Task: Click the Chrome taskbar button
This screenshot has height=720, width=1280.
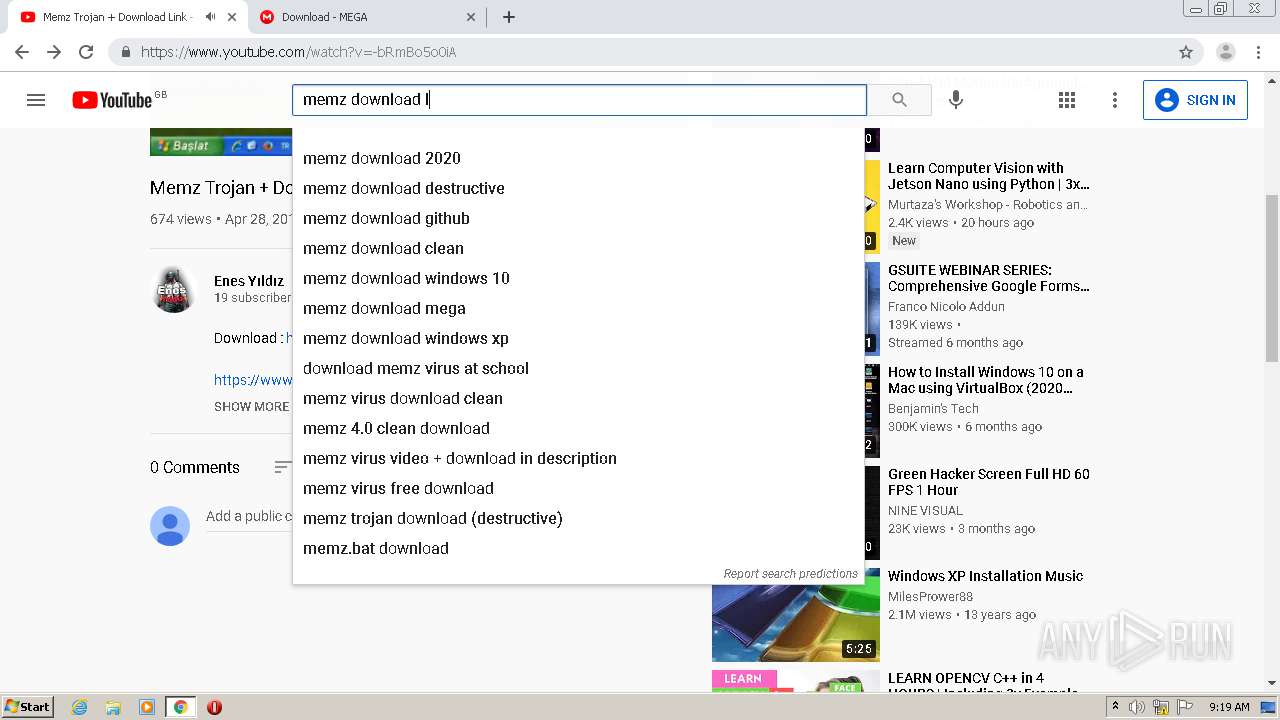Action: [x=180, y=707]
